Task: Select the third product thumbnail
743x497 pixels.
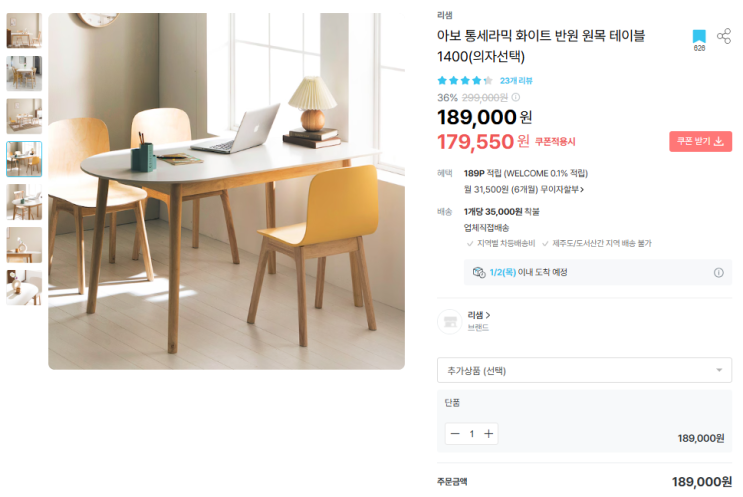Action: coord(24,117)
